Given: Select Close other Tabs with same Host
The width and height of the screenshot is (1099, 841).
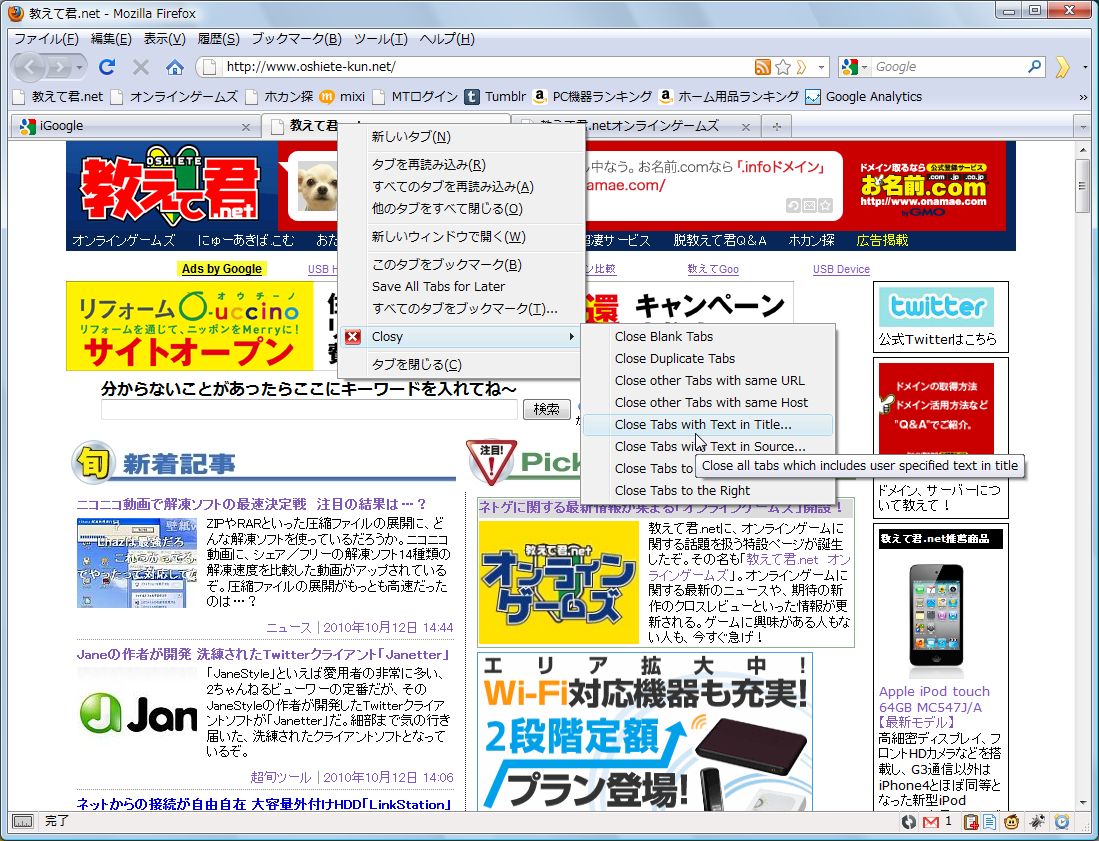Looking at the screenshot, I should pyautogui.click(x=708, y=403).
